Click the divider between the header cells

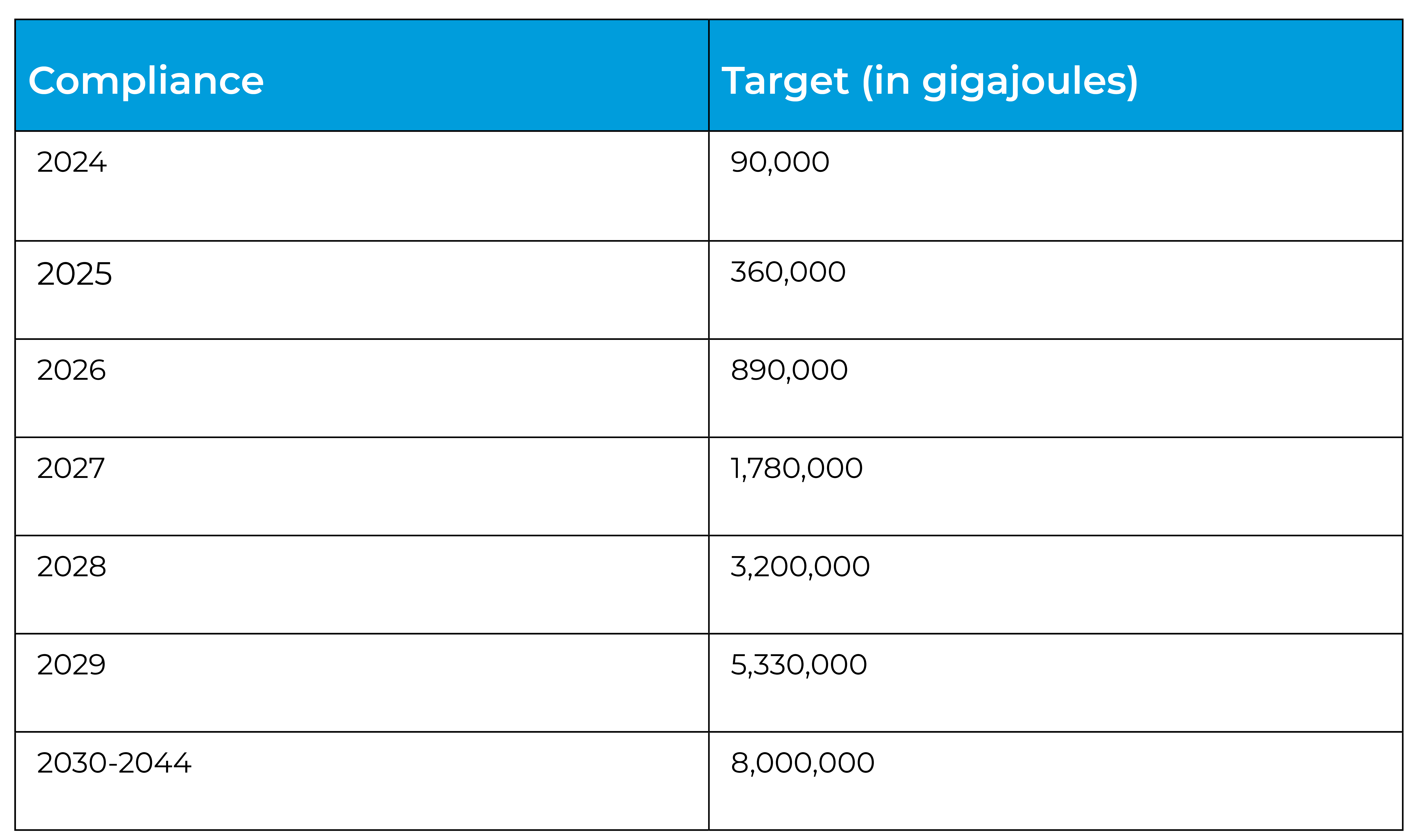709,75
